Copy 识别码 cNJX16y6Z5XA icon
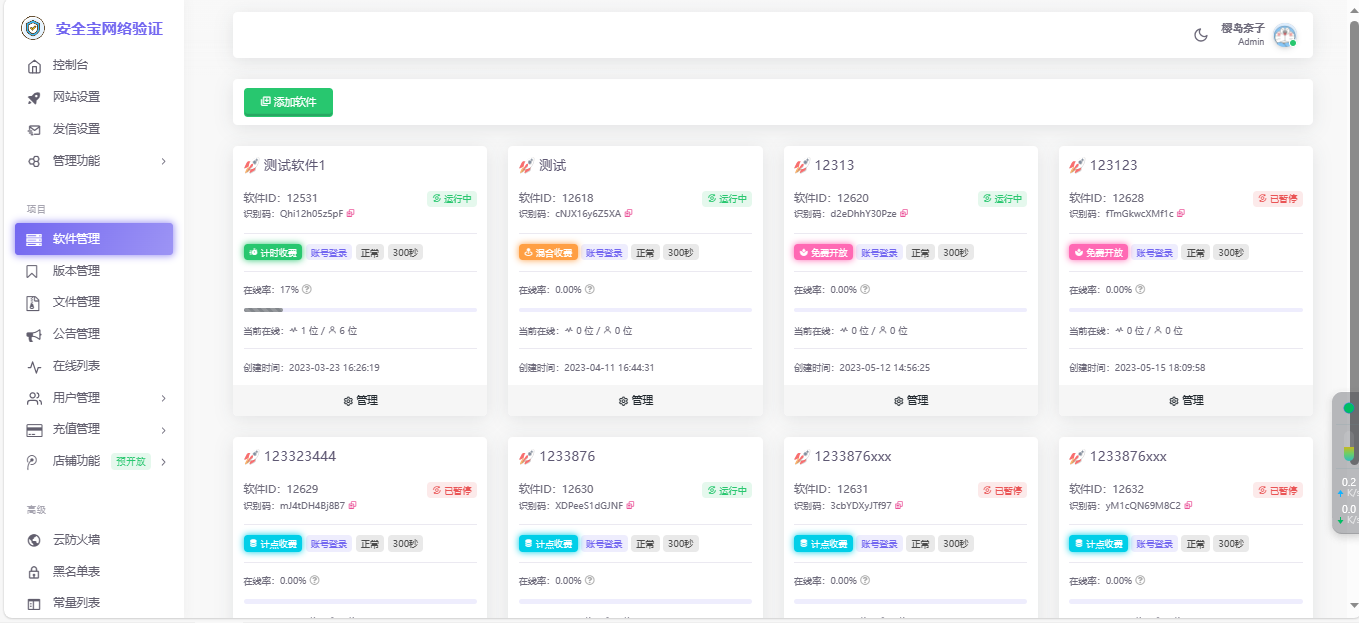1359x623 pixels. (628, 213)
